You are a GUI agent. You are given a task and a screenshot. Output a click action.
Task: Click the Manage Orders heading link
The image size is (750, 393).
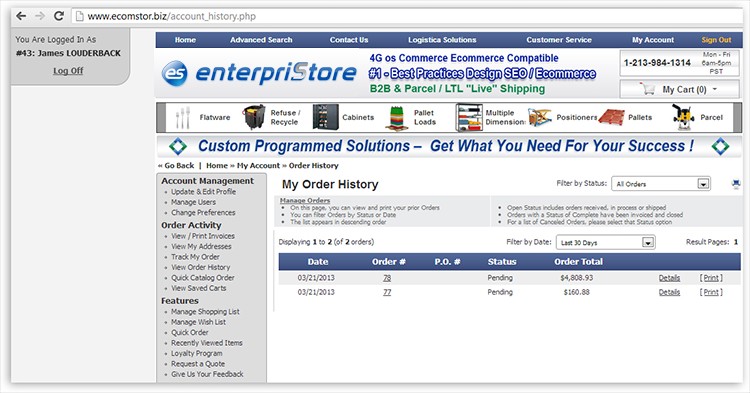coord(305,201)
